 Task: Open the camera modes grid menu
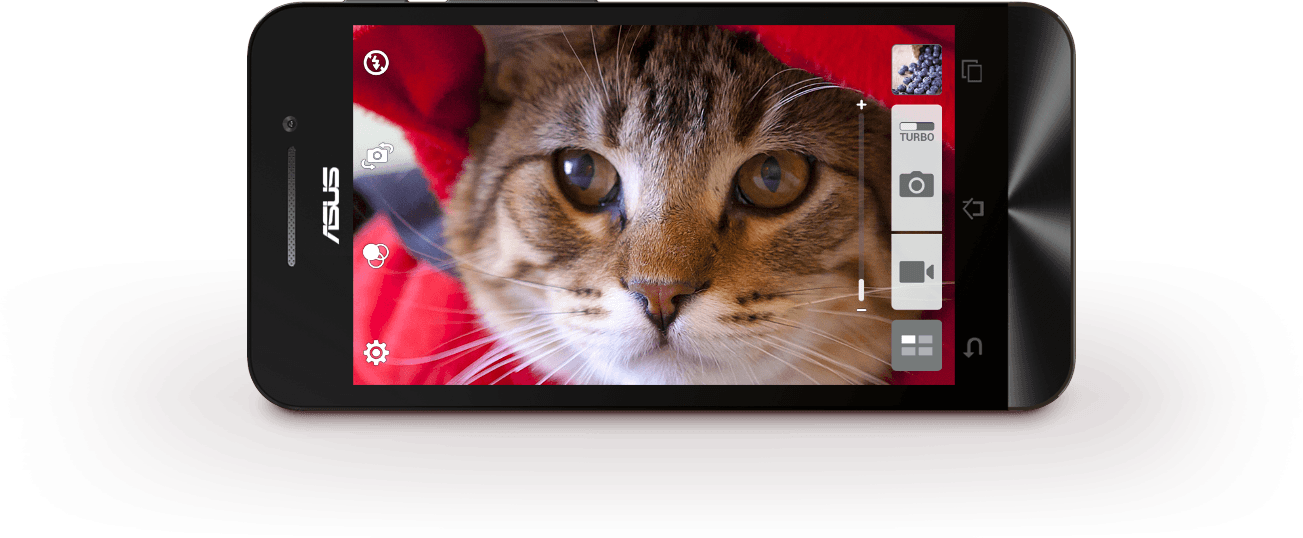pyautogui.click(x=916, y=346)
